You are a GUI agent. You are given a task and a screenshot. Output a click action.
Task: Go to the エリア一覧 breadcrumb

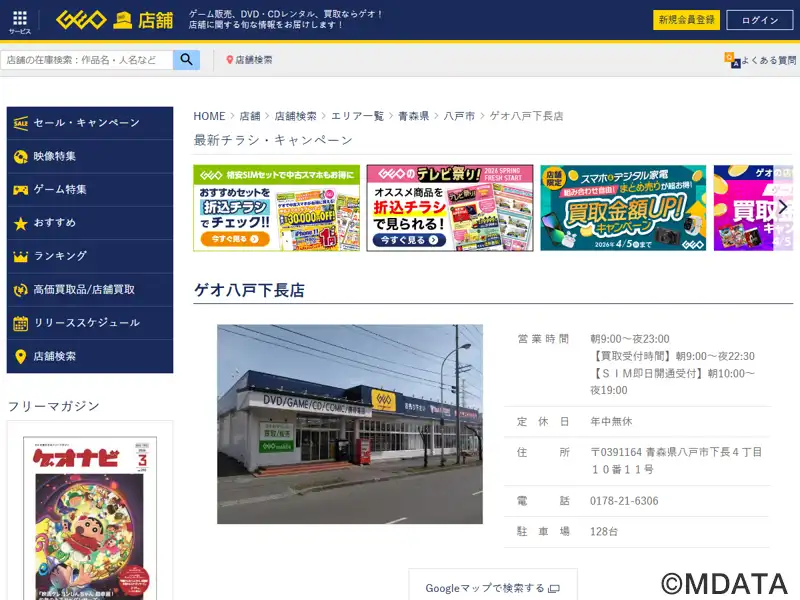point(357,116)
